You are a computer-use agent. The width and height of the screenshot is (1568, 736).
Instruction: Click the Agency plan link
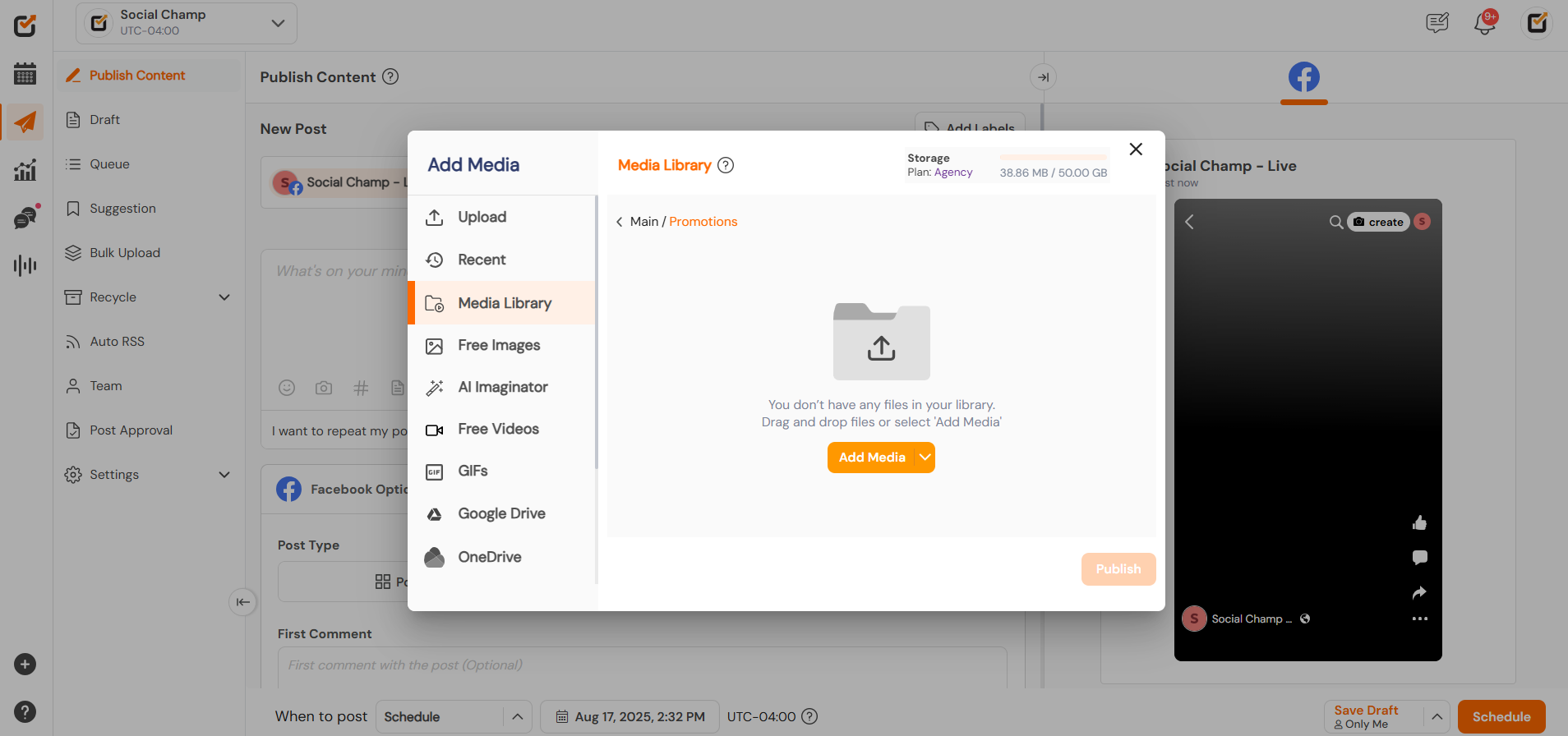coord(953,172)
